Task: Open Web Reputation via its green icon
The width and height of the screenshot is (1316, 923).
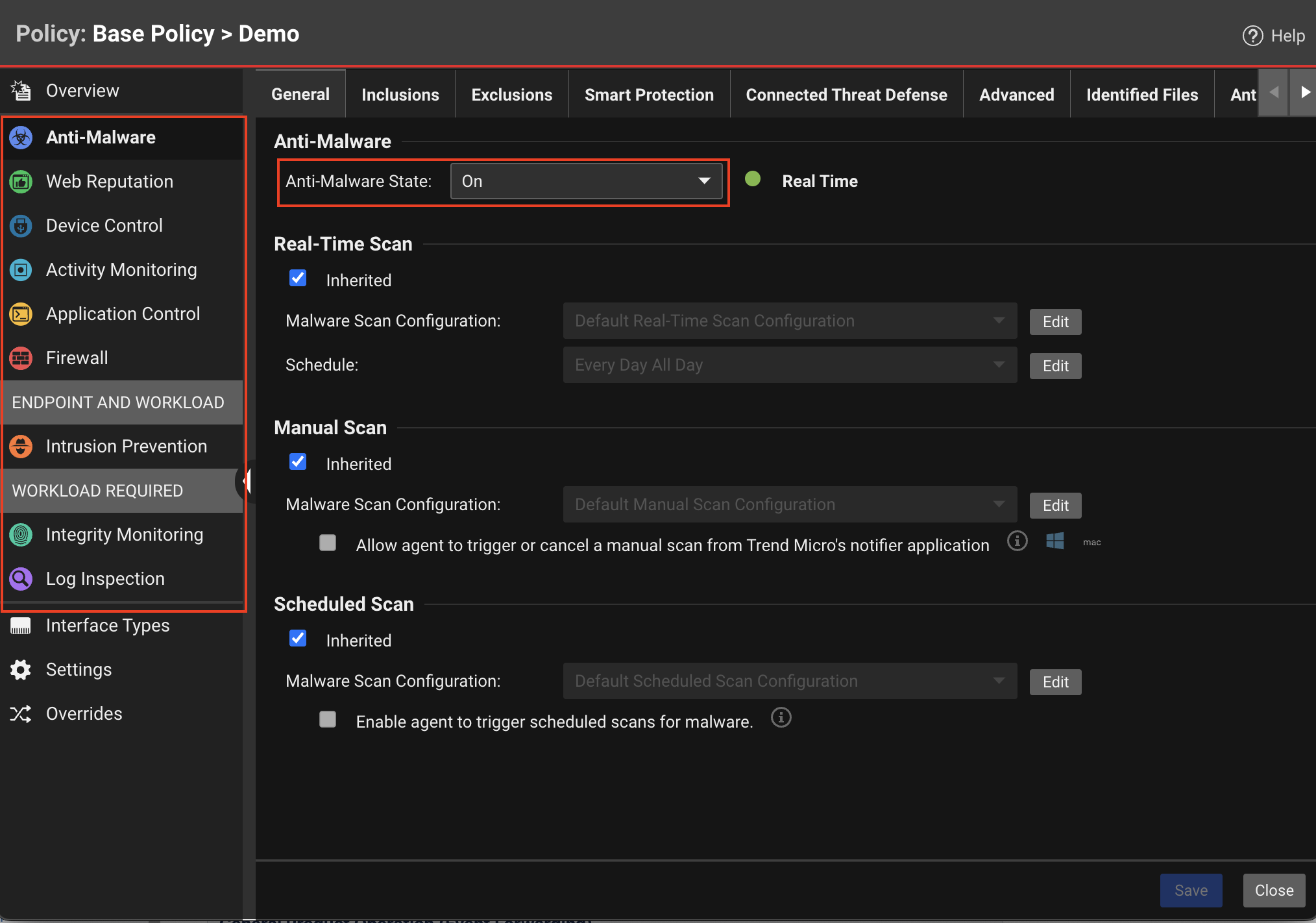Action: click(x=21, y=182)
